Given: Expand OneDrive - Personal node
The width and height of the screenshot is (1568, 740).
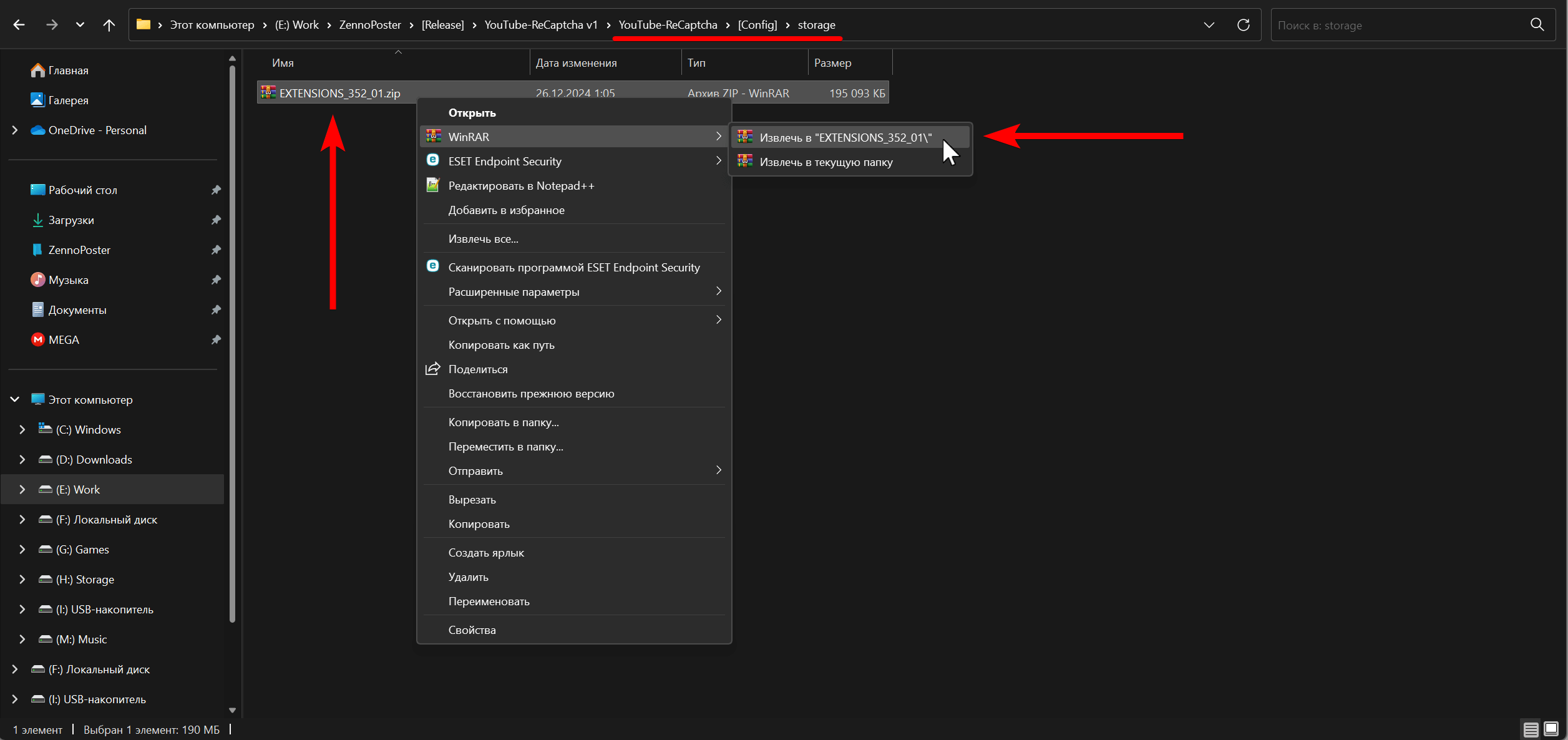Looking at the screenshot, I should [x=15, y=130].
